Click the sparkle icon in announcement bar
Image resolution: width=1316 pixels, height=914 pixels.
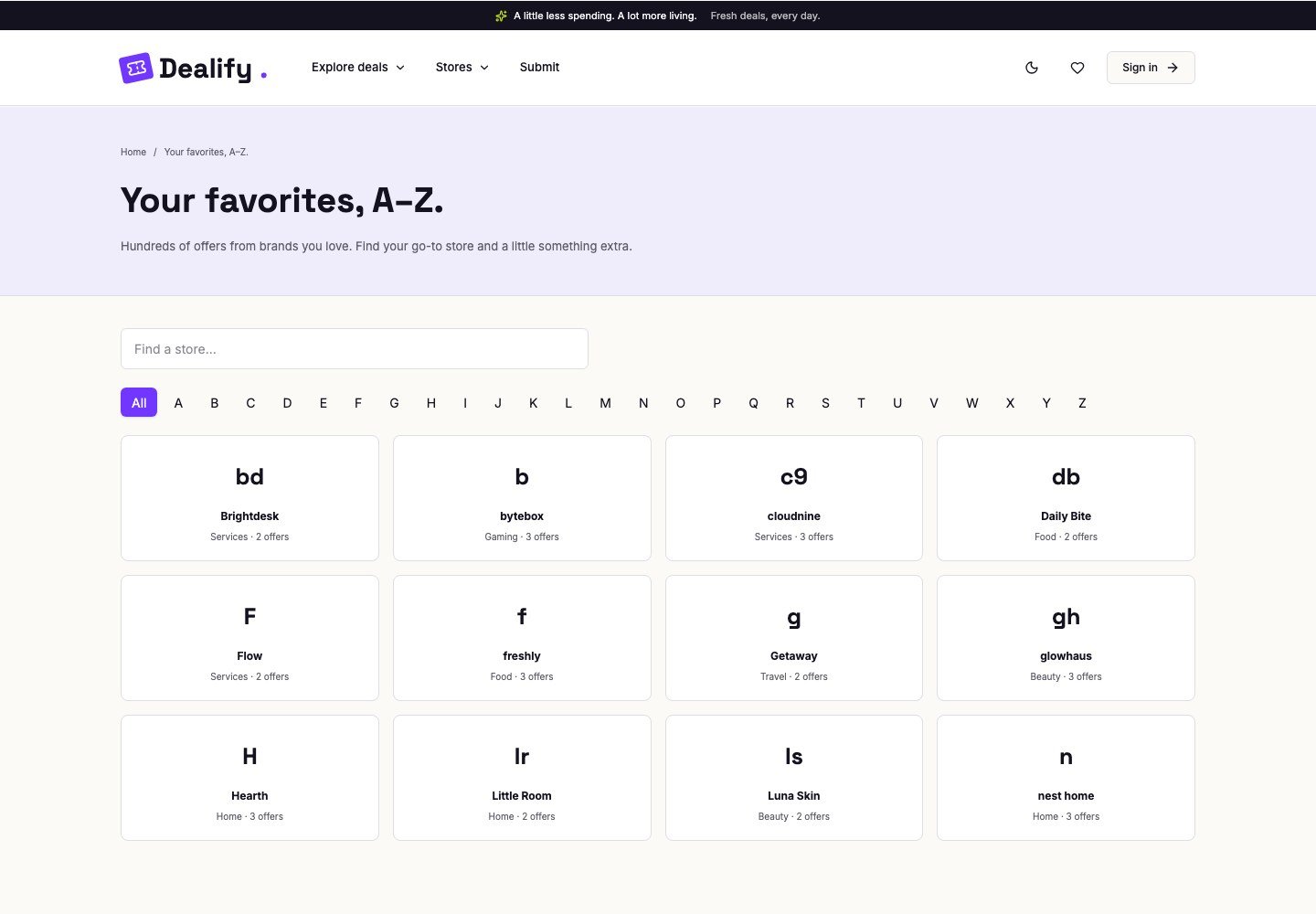[501, 16]
